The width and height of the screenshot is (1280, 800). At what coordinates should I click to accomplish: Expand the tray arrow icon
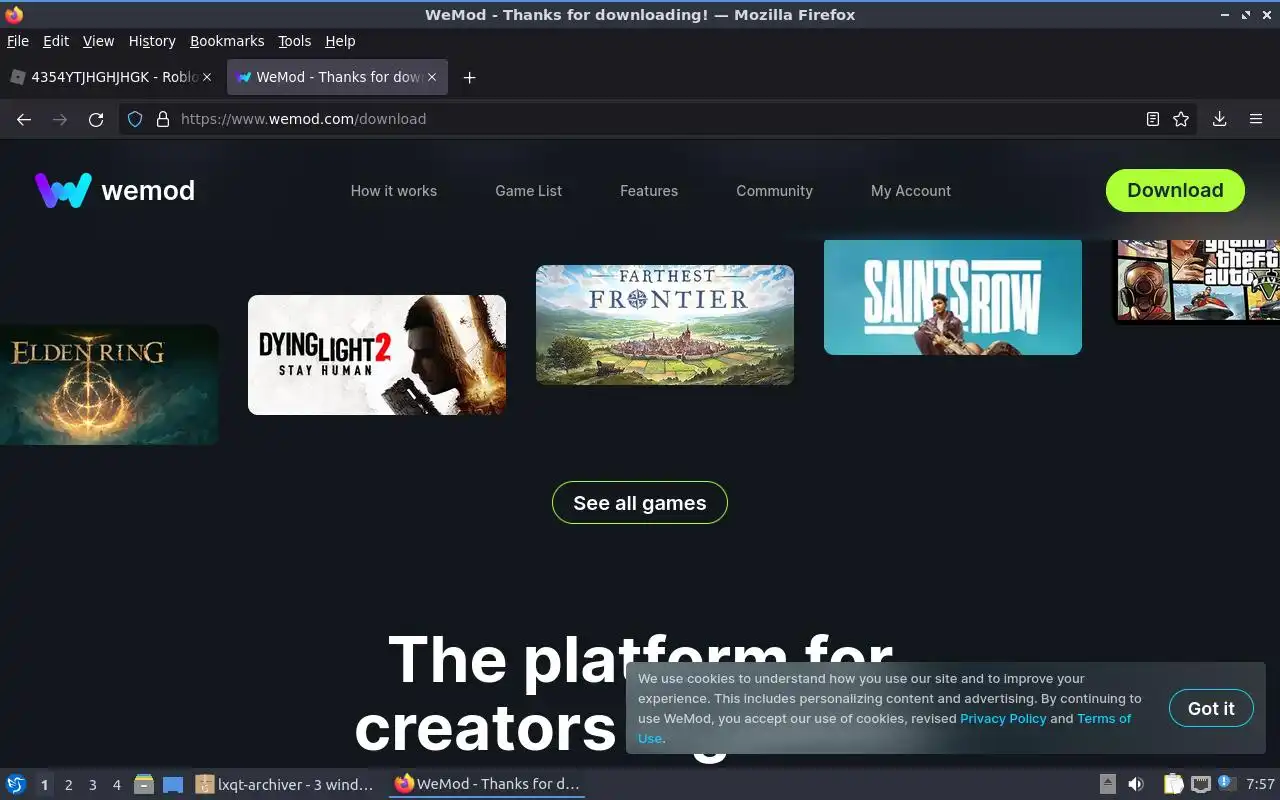tap(1108, 784)
